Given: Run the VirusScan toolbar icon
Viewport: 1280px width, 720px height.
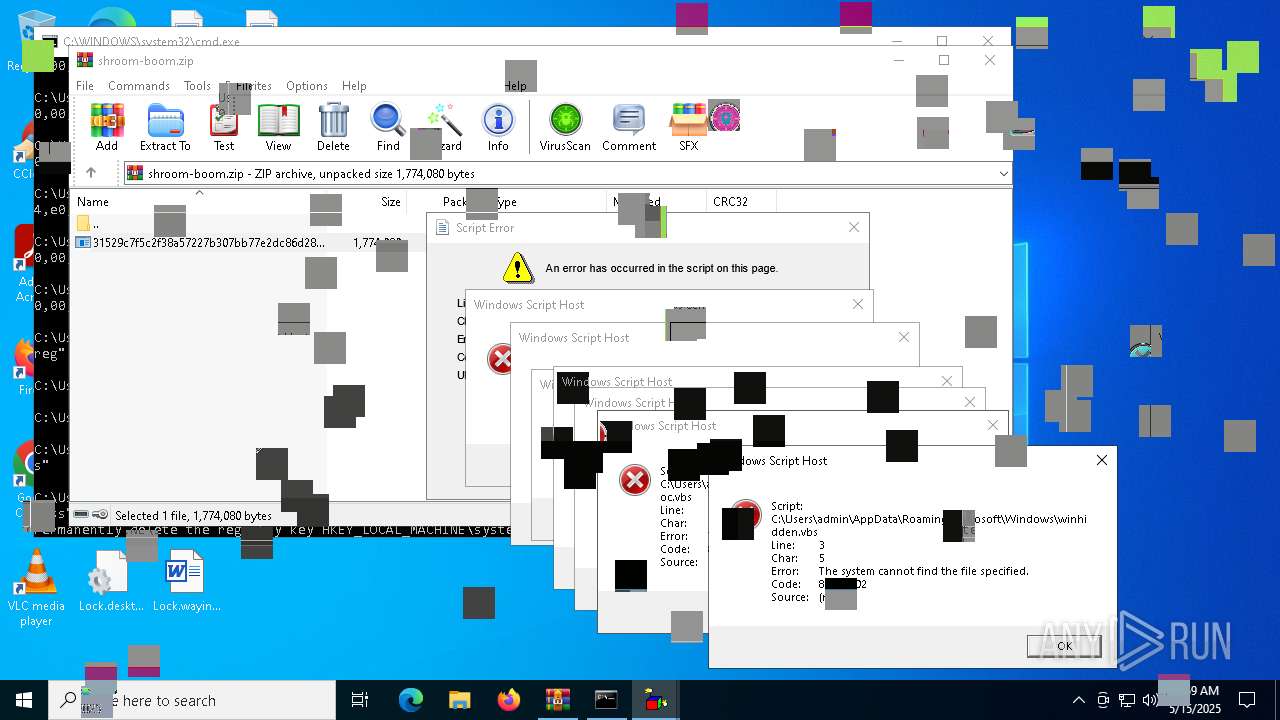Looking at the screenshot, I should click(565, 127).
